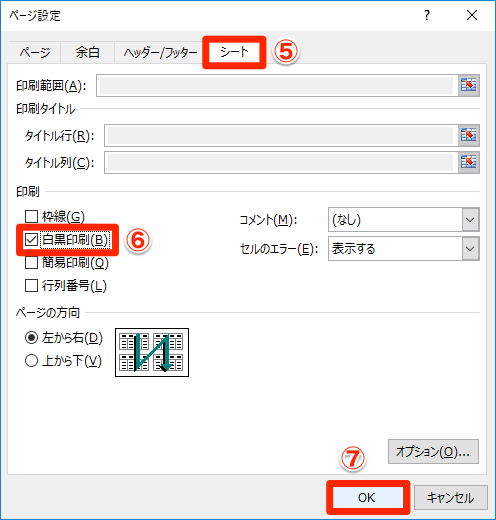Click range selector icon for タイトル行 field
Image resolution: width=496 pixels, height=520 pixels.
(x=468, y=135)
